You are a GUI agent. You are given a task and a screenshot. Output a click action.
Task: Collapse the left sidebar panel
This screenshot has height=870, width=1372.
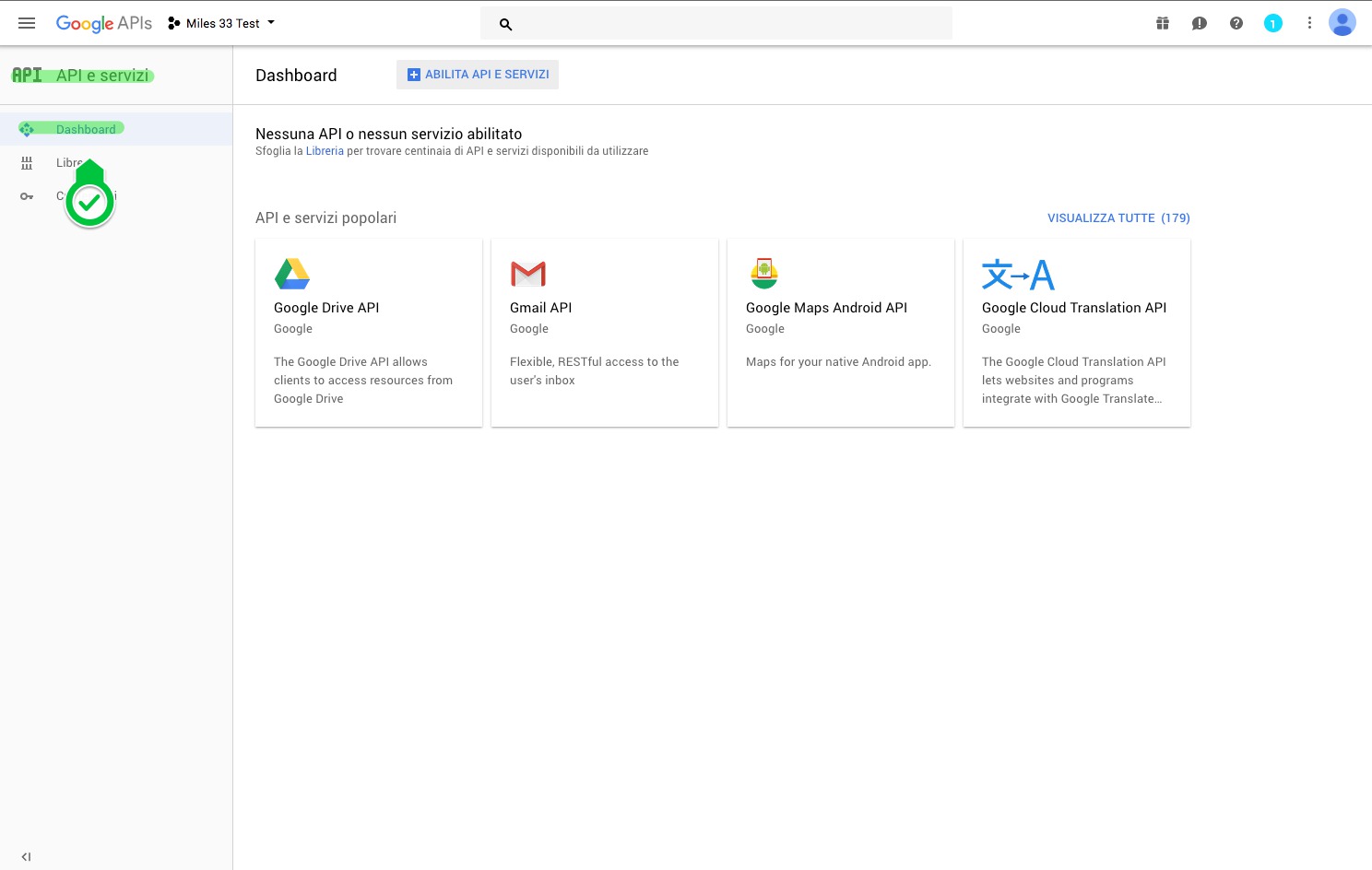tap(26, 856)
